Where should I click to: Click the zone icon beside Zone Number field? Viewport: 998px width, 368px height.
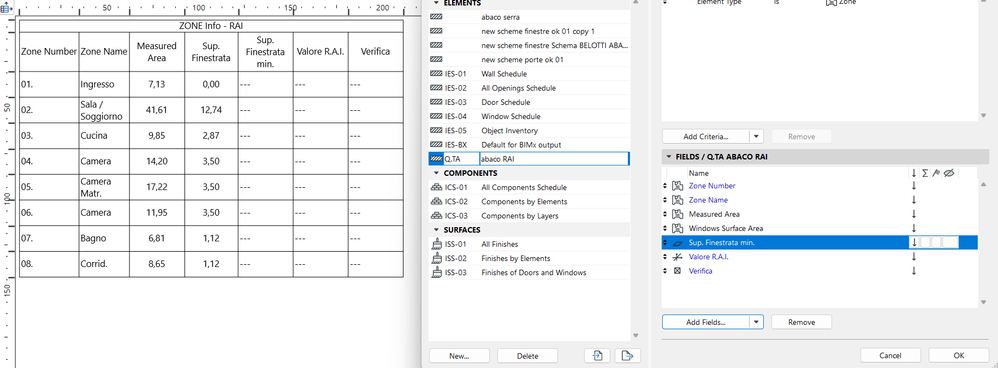tap(678, 186)
